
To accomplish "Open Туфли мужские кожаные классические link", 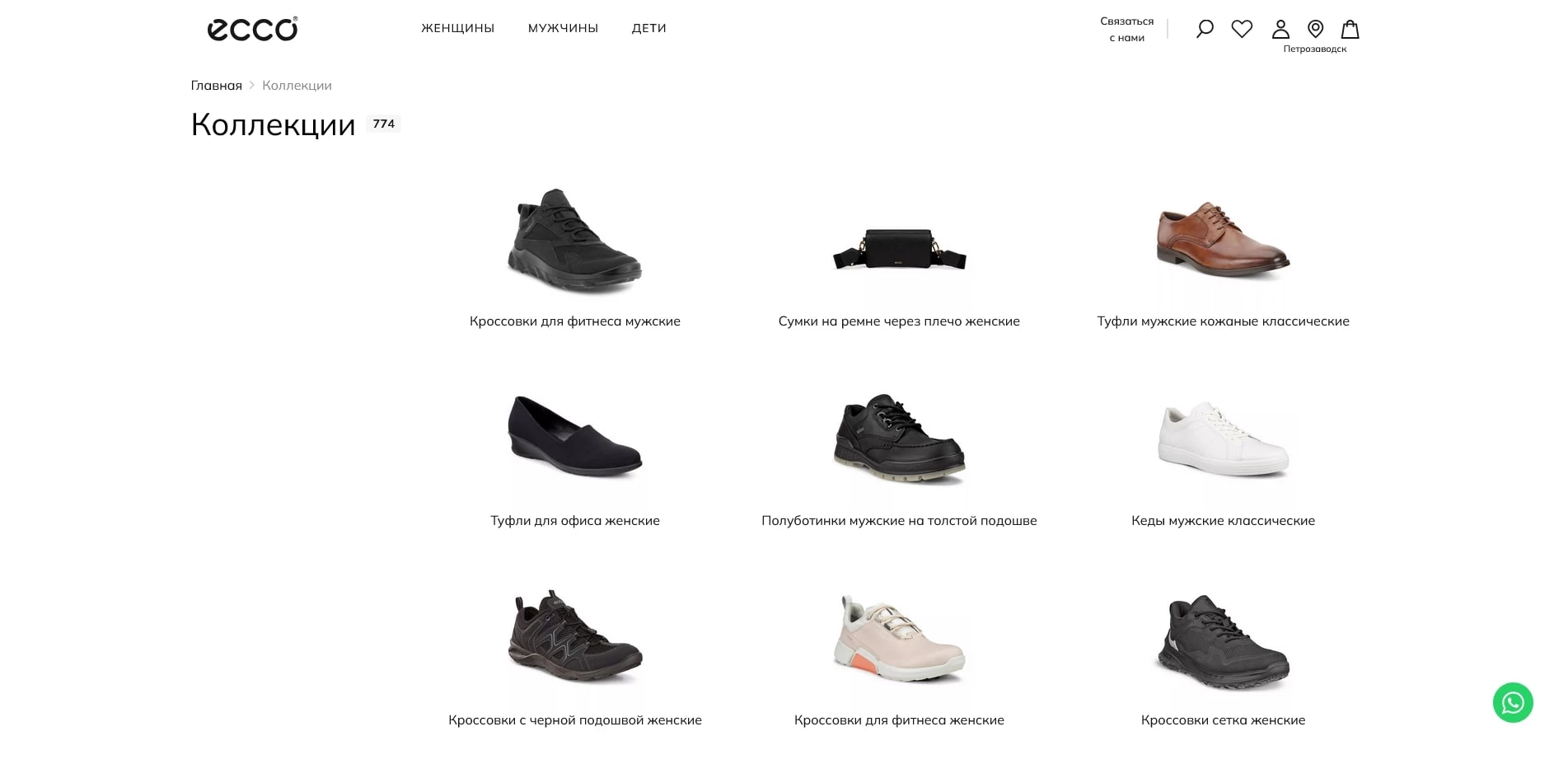I will tap(1223, 321).
